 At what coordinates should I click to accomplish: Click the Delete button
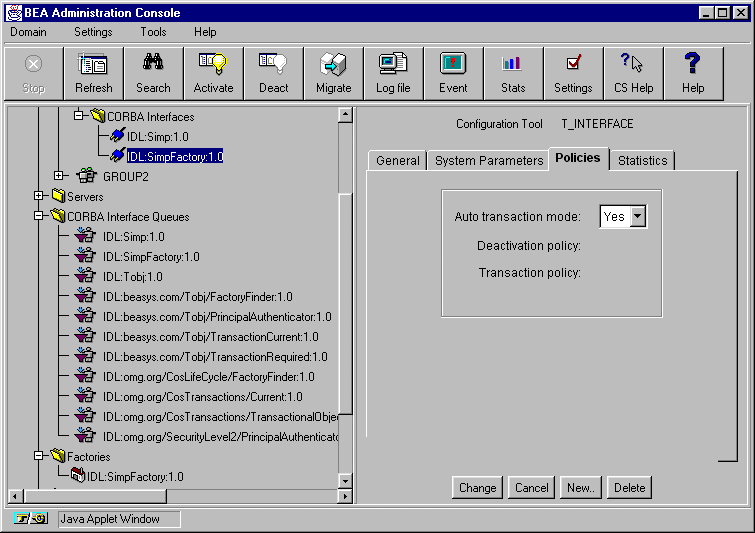tap(629, 488)
